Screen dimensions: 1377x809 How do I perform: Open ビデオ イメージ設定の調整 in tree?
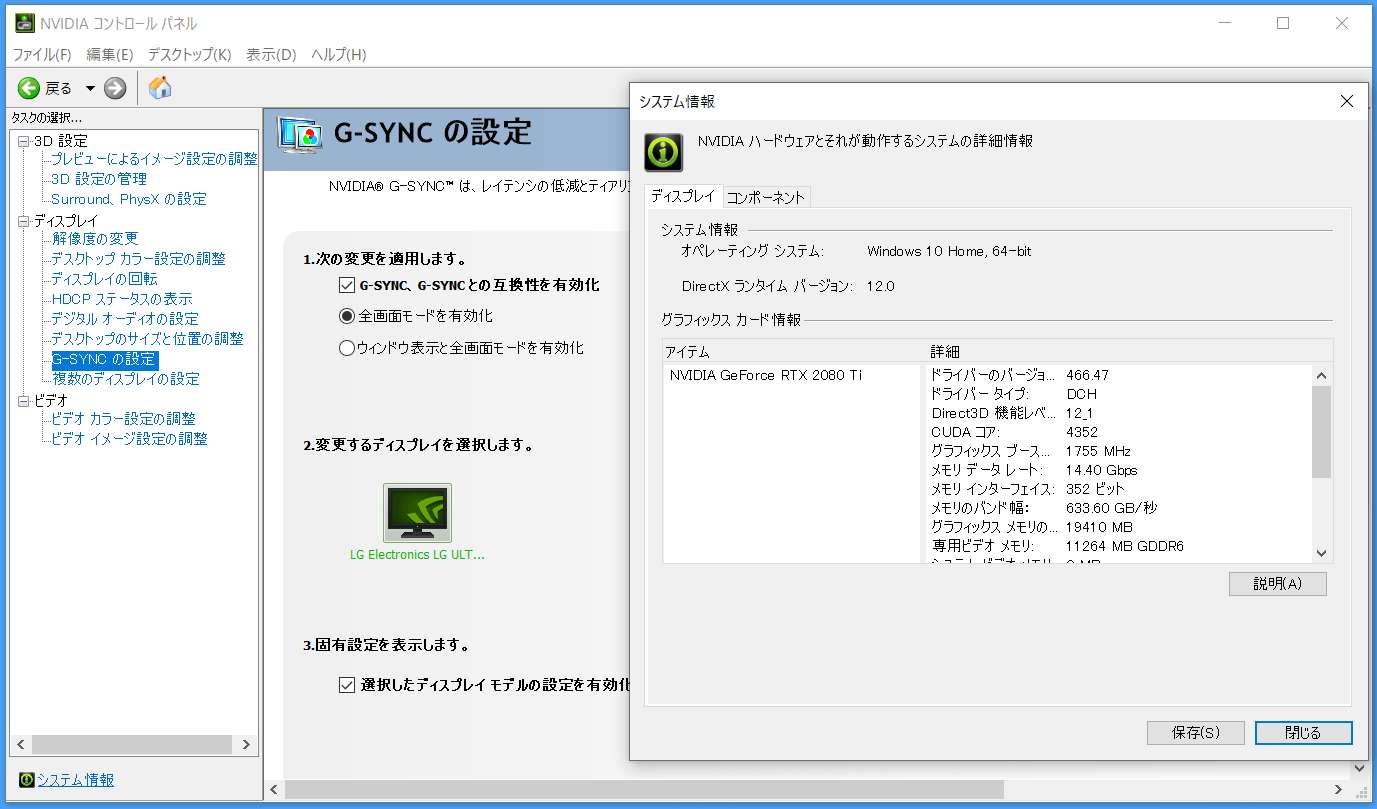click(130, 439)
